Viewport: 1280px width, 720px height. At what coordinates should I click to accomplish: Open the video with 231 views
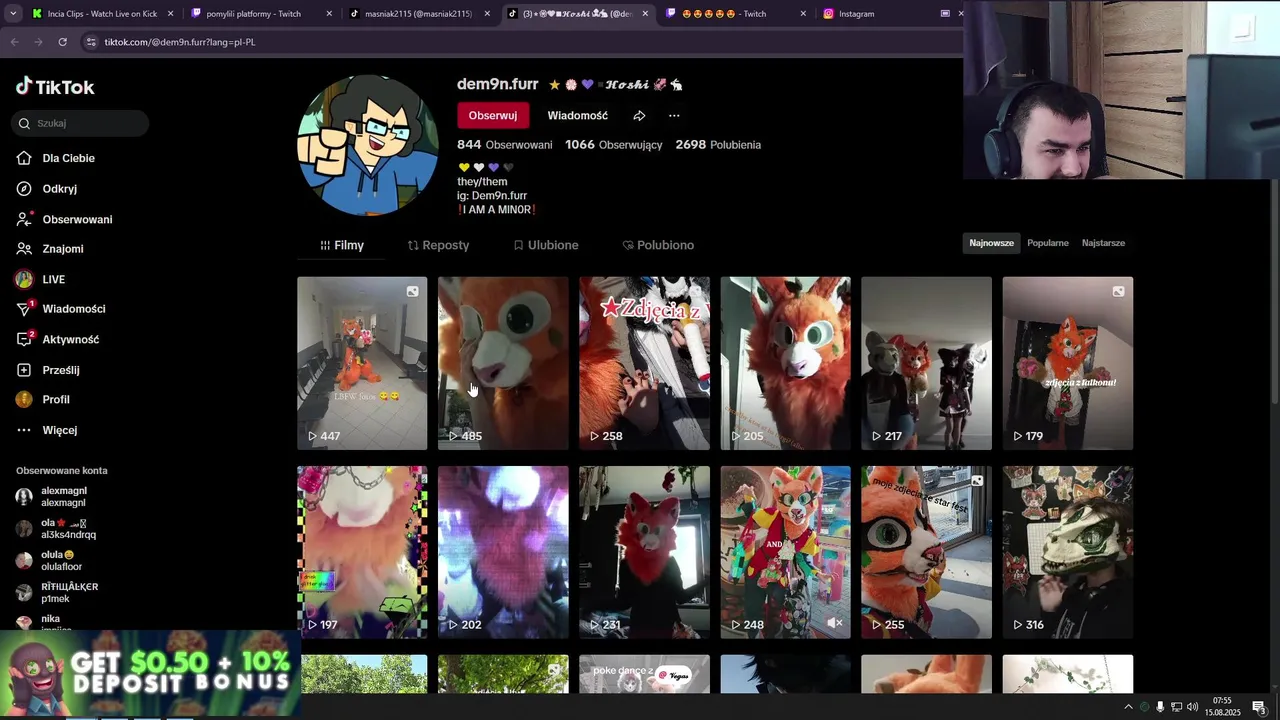tap(644, 552)
